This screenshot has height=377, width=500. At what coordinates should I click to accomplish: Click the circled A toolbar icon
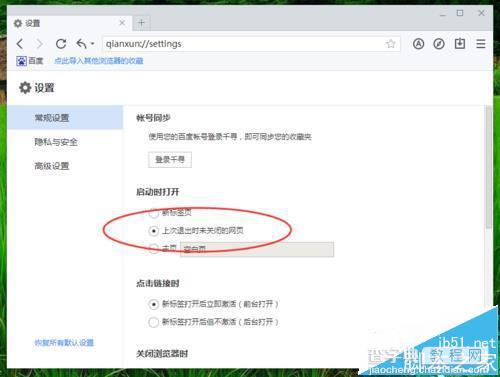pyautogui.click(x=418, y=44)
